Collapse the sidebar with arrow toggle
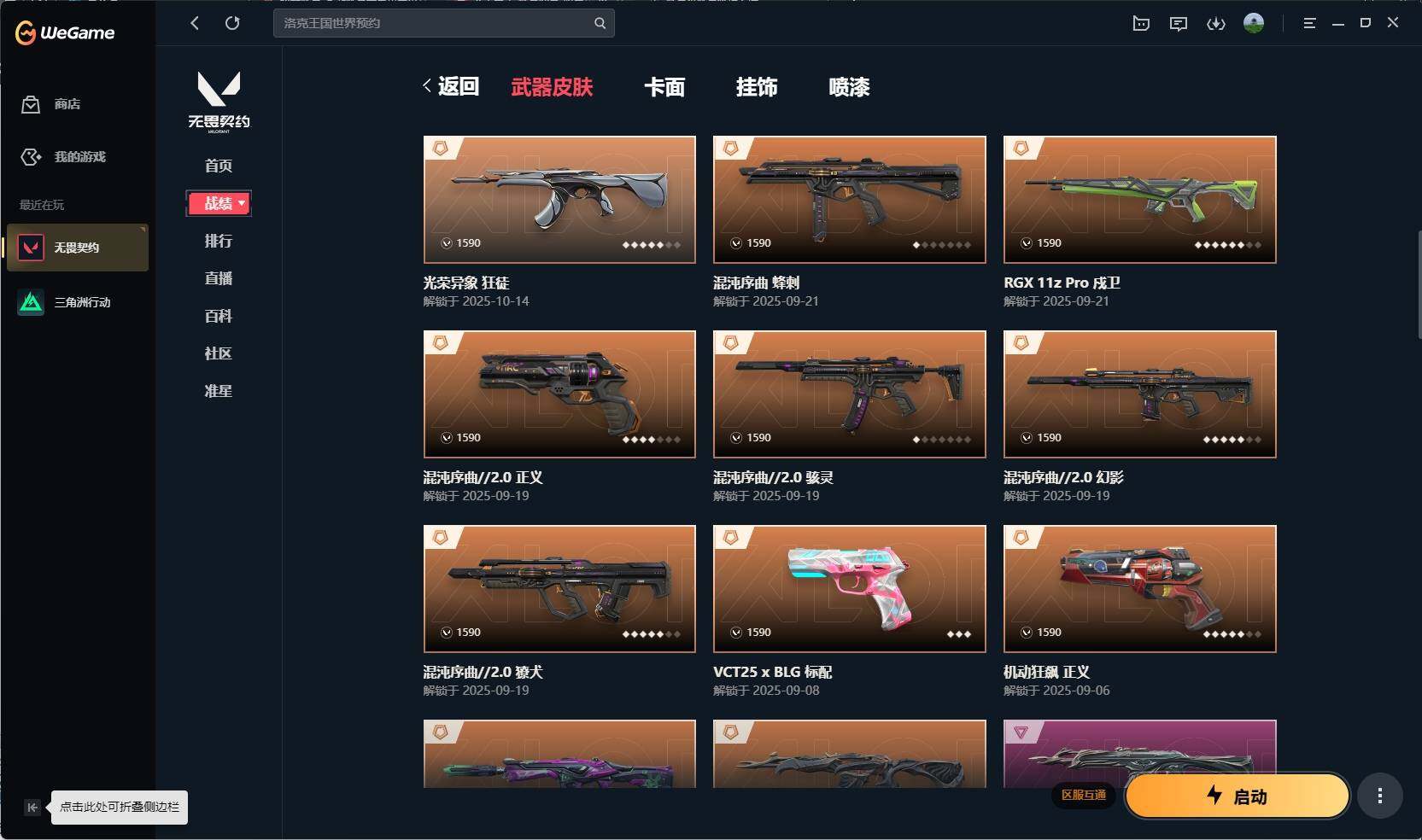Viewport: 1422px width, 840px height. pyautogui.click(x=32, y=807)
